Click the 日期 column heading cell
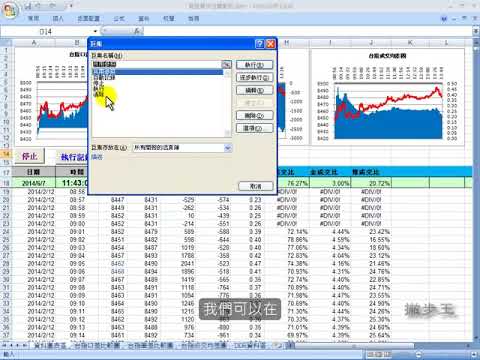This screenshot has width=480, height=360. click(x=34, y=172)
